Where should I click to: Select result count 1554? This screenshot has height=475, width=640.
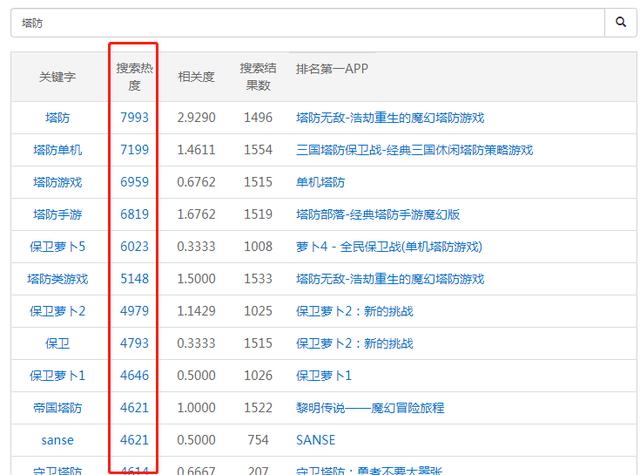tap(258, 150)
